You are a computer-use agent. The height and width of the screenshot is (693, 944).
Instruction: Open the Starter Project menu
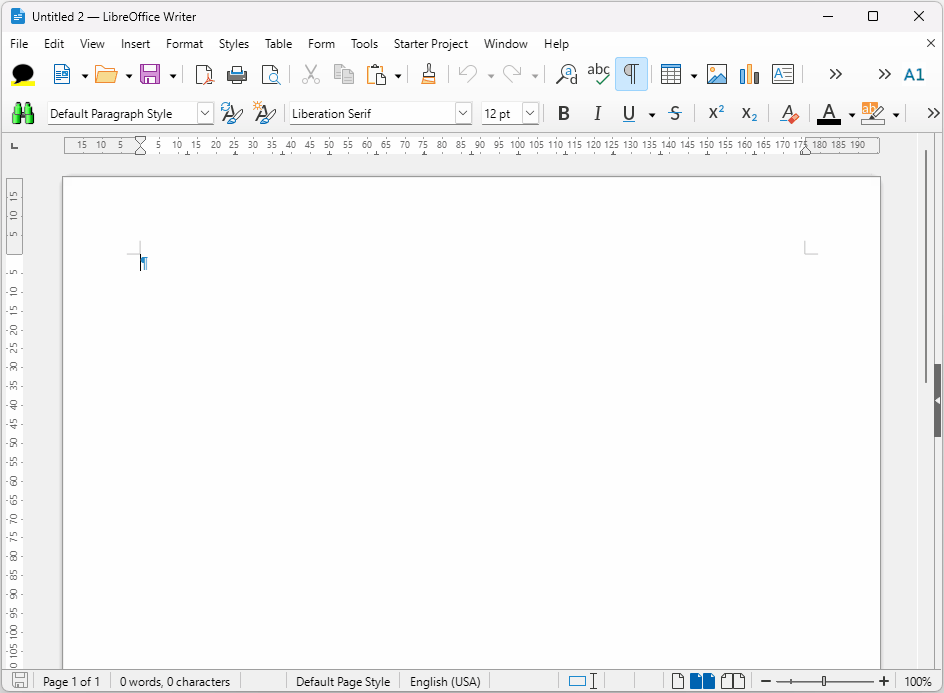coord(430,44)
